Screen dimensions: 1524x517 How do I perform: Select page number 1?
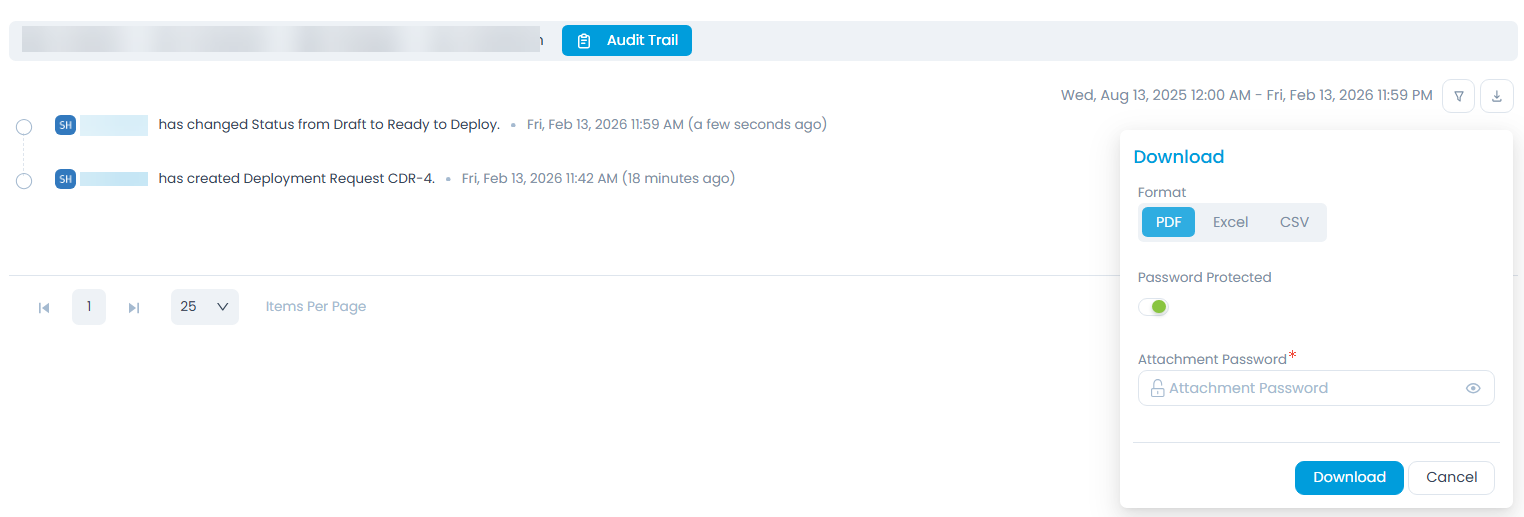tap(89, 307)
